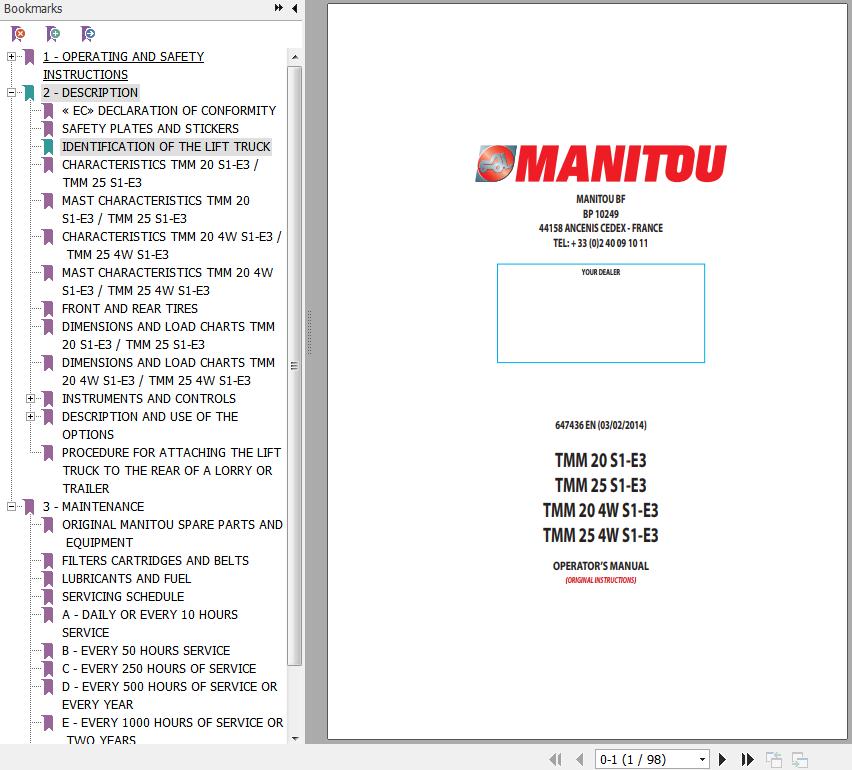Click the bookmark icon beside SERVICING SCHEDULE
This screenshot has width=852, height=770.
(48, 597)
